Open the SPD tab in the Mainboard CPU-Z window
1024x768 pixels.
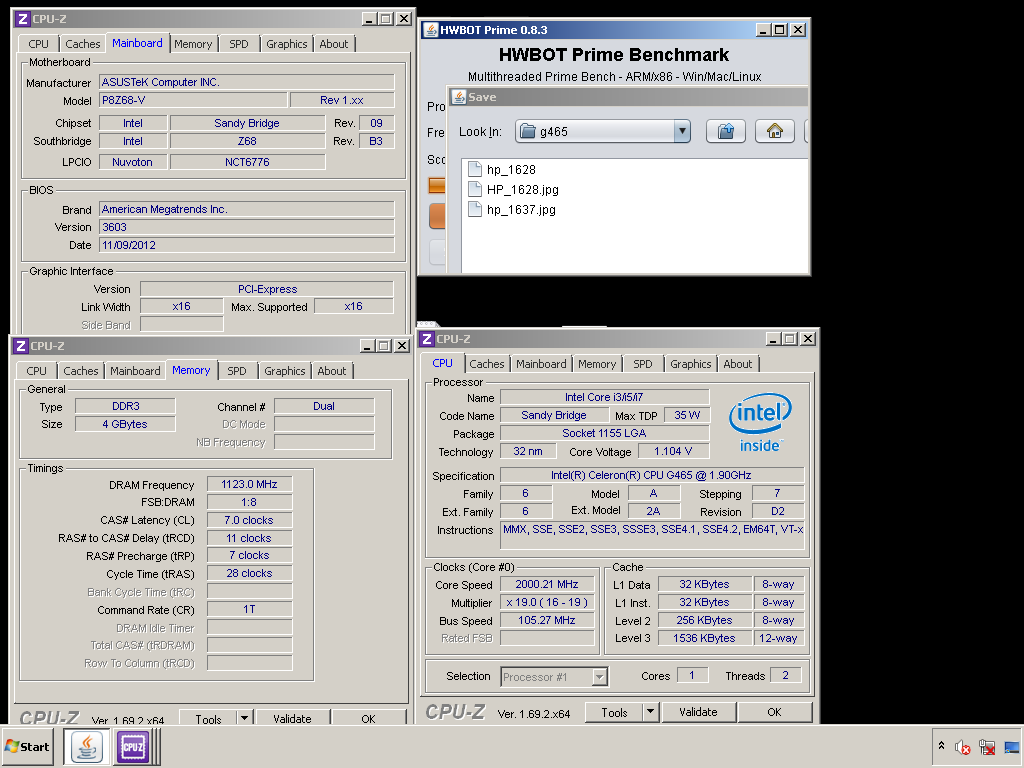[239, 44]
